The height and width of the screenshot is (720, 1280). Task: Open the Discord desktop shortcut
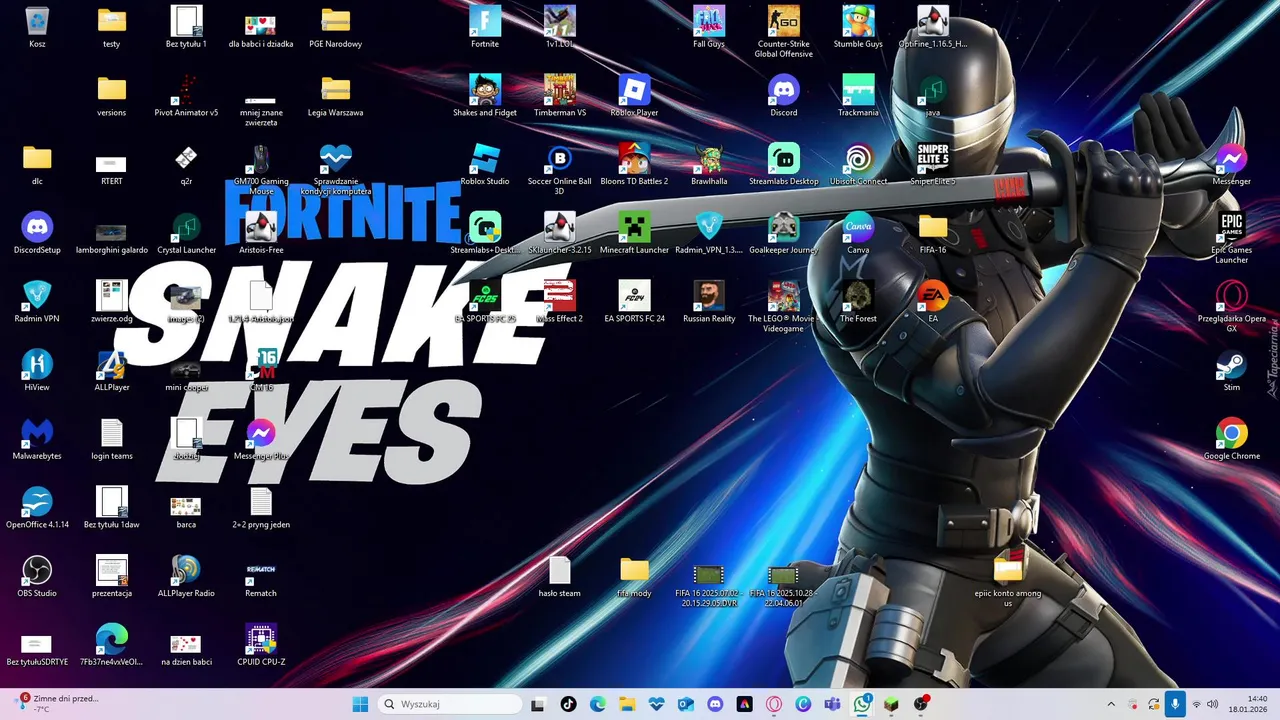784,96
